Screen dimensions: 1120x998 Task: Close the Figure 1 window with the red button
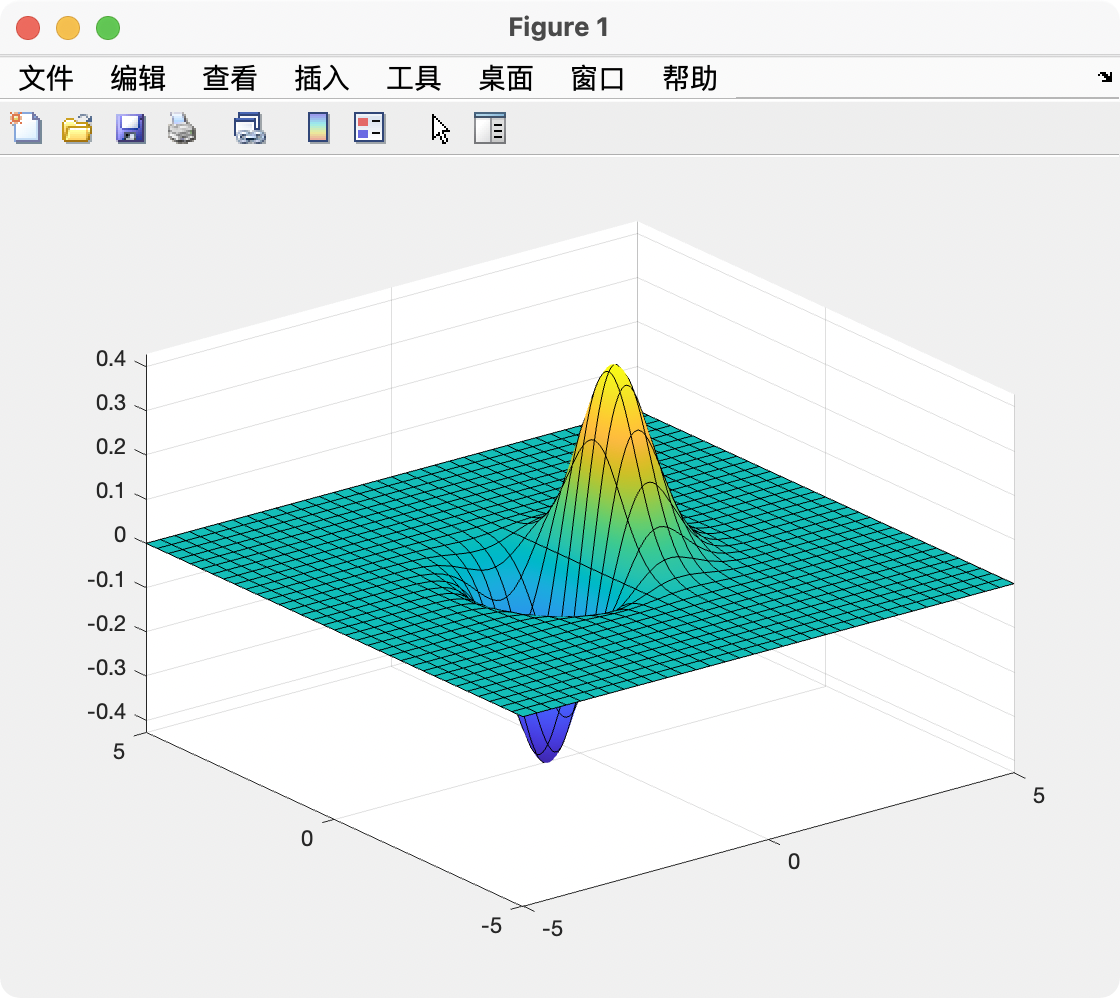tap(29, 28)
